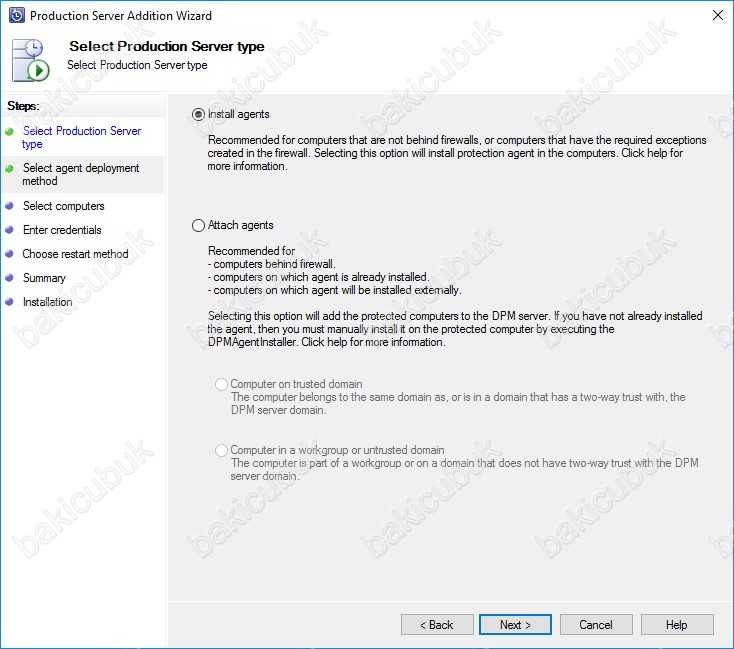Click the purple bullet beside Summary
This screenshot has height=649, width=734.
point(9,277)
